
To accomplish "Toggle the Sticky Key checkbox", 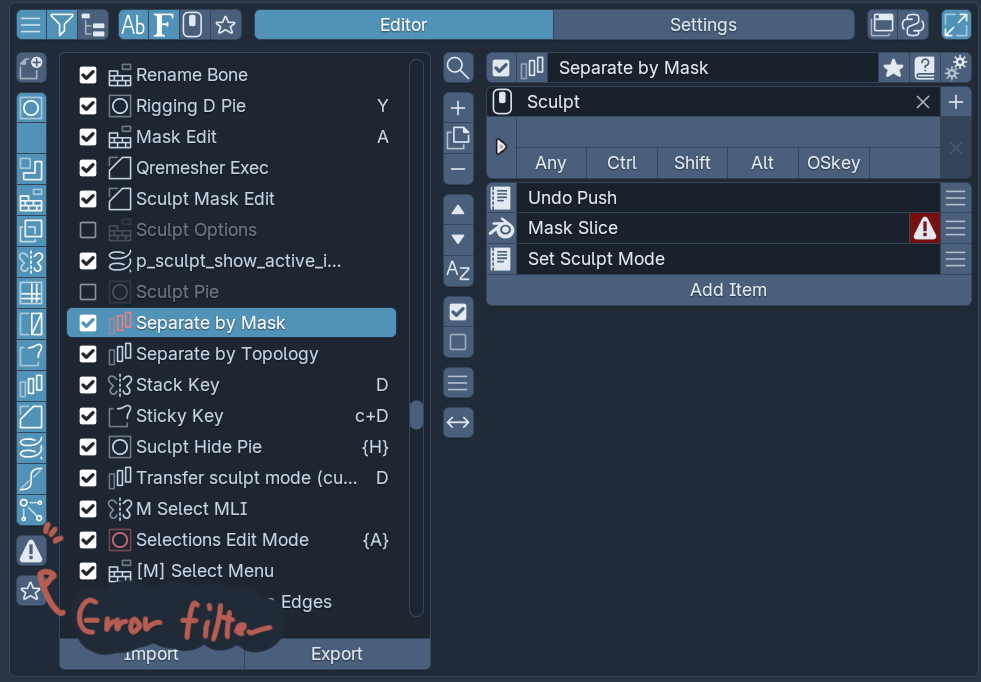I will click(x=88, y=416).
